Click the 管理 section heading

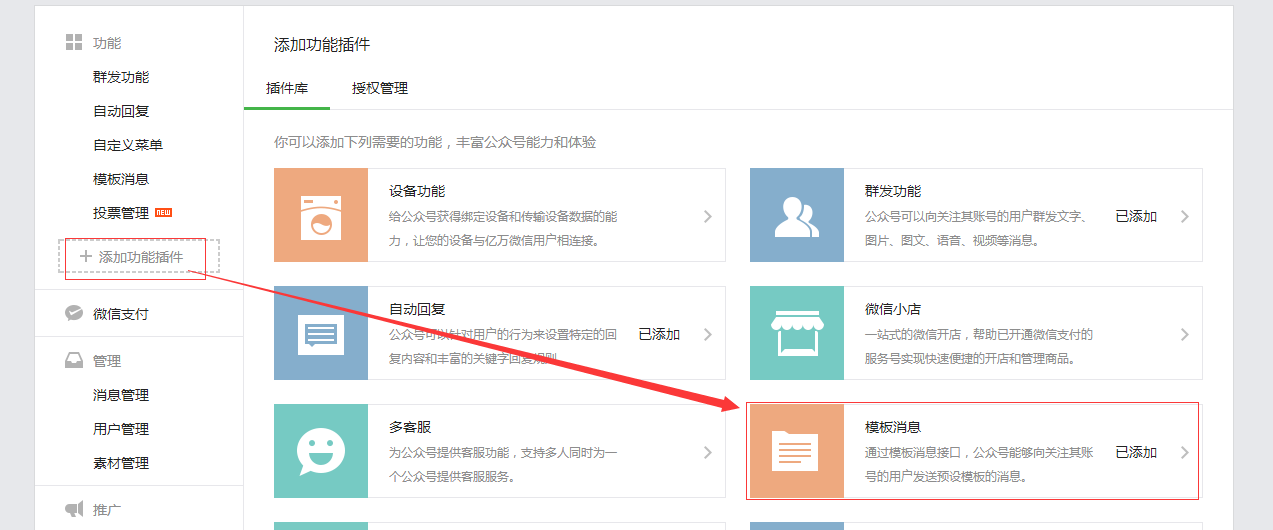pyautogui.click(x=107, y=361)
